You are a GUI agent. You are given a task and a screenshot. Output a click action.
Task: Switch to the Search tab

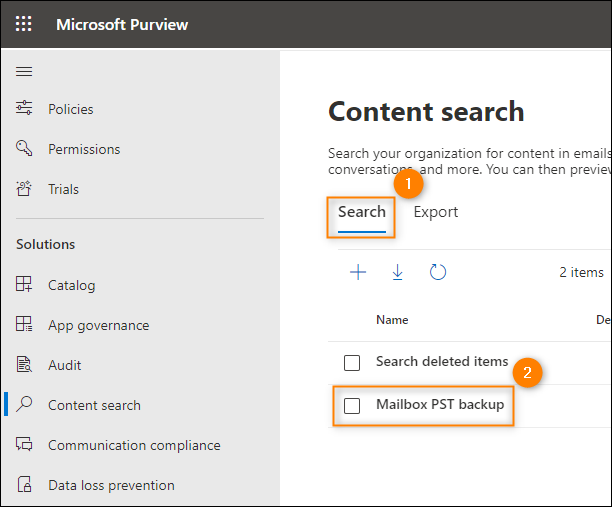click(x=361, y=212)
